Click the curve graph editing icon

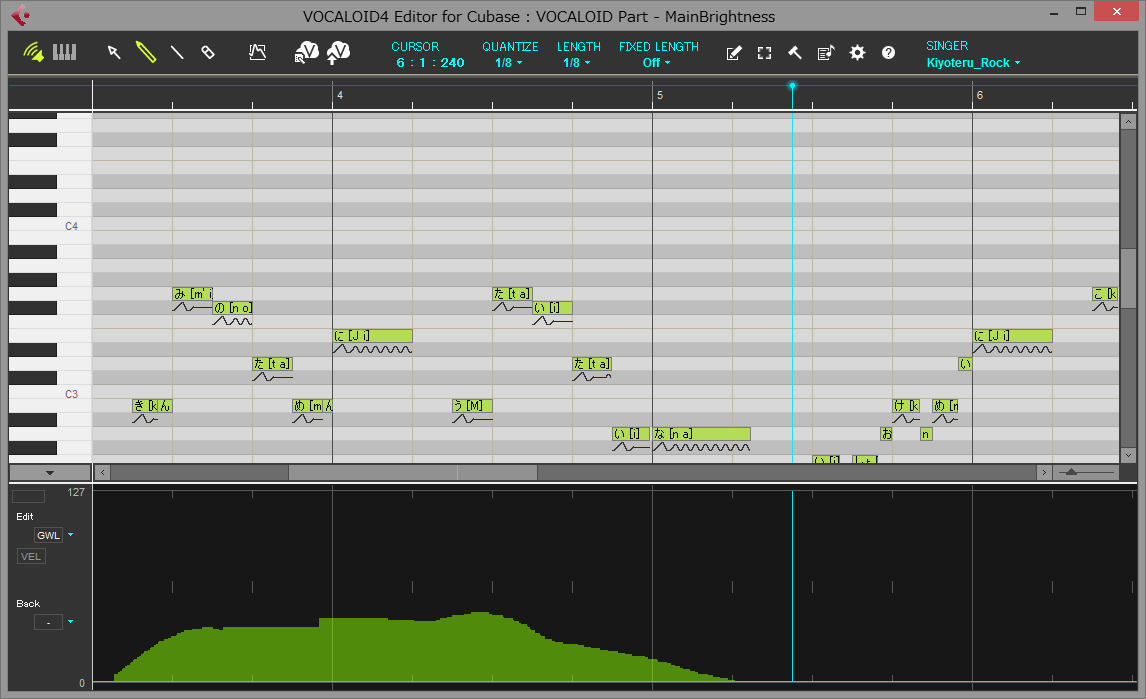[257, 52]
